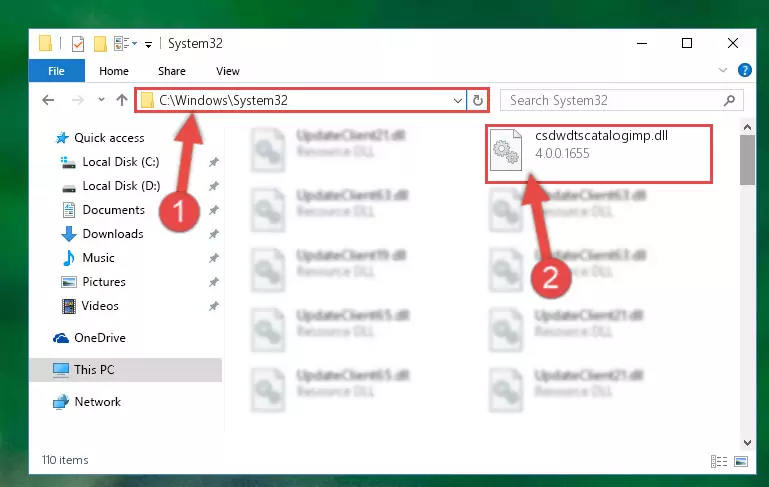The width and height of the screenshot is (769, 487).
Task: Open Videos folder in sidebar
Action: point(100,306)
